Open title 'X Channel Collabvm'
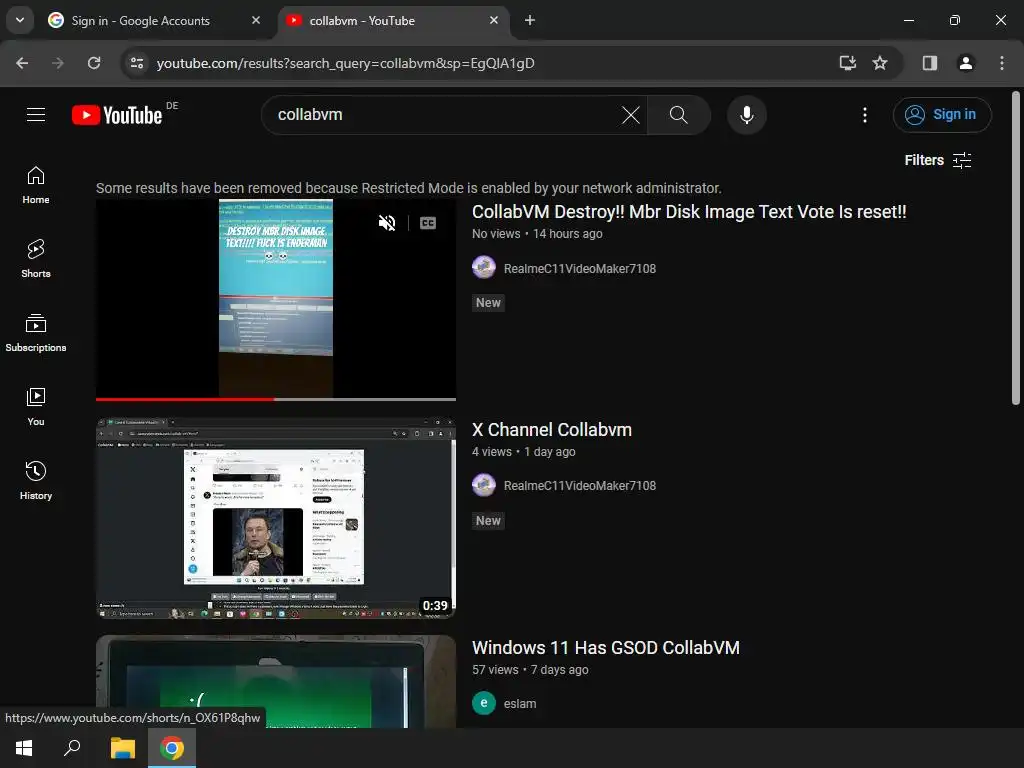Screen dimensions: 1024x768 click(552, 430)
